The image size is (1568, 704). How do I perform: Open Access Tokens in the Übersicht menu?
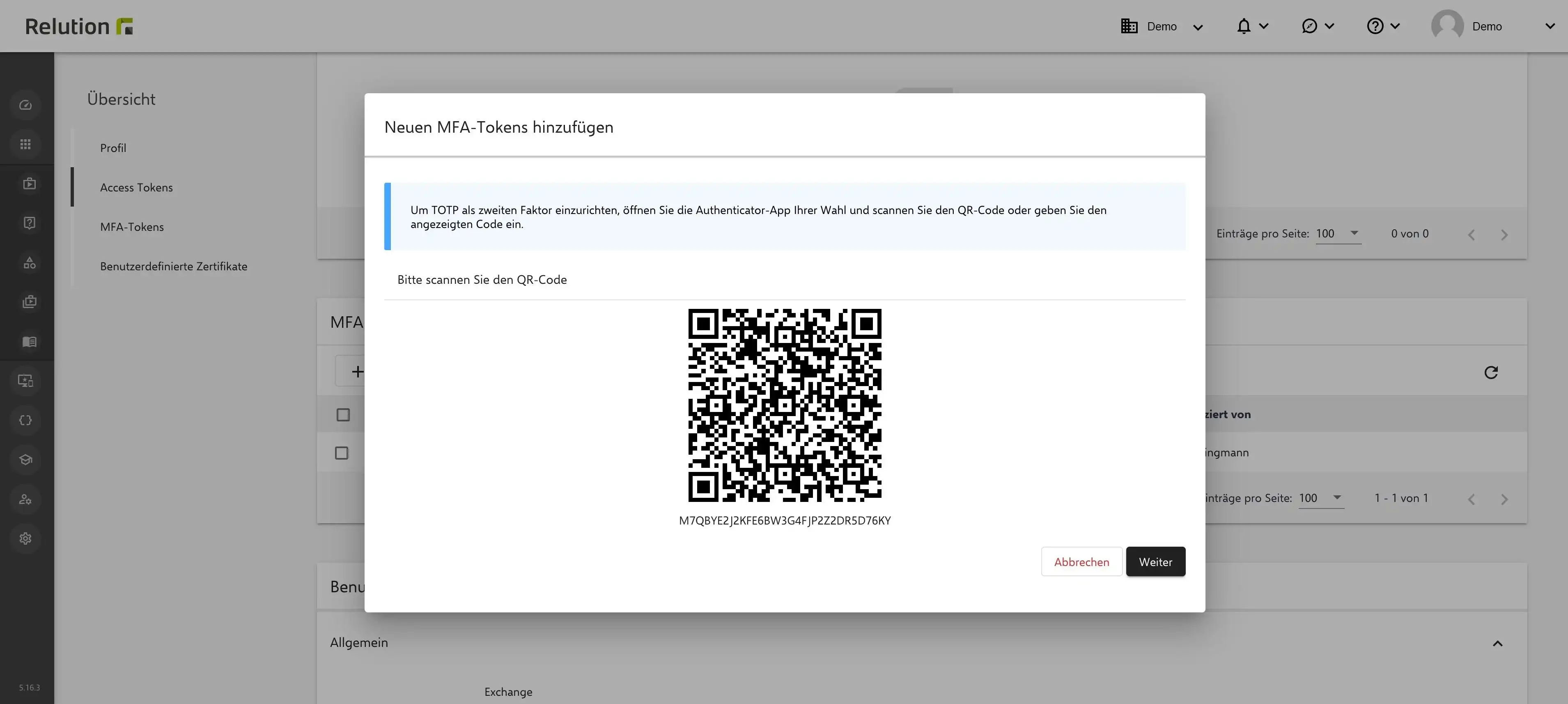click(136, 188)
